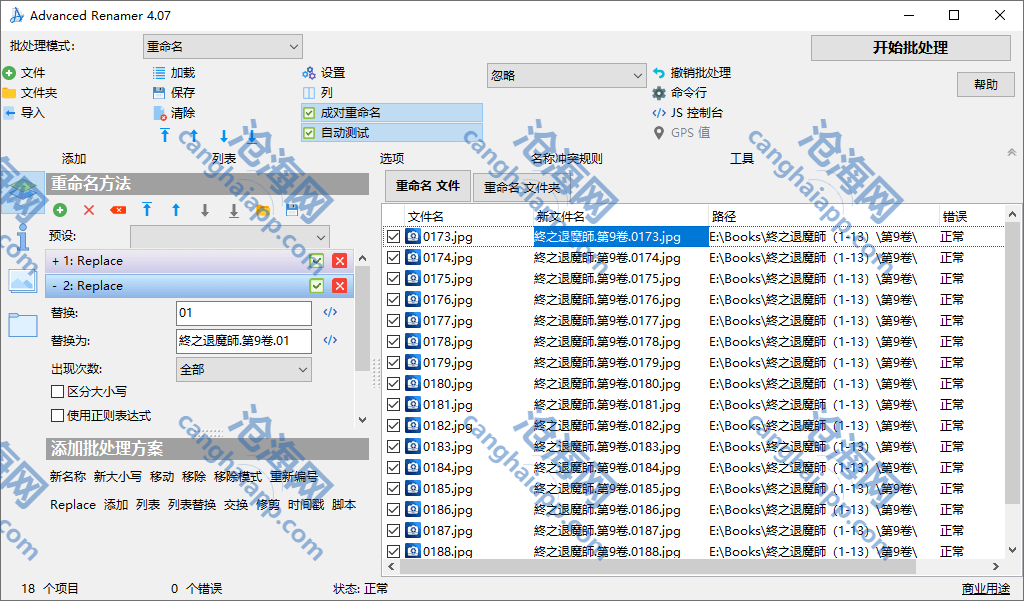Image resolution: width=1024 pixels, height=601 pixels.
Task: Click the 替换 input field containing 01
Action: click(x=243, y=314)
